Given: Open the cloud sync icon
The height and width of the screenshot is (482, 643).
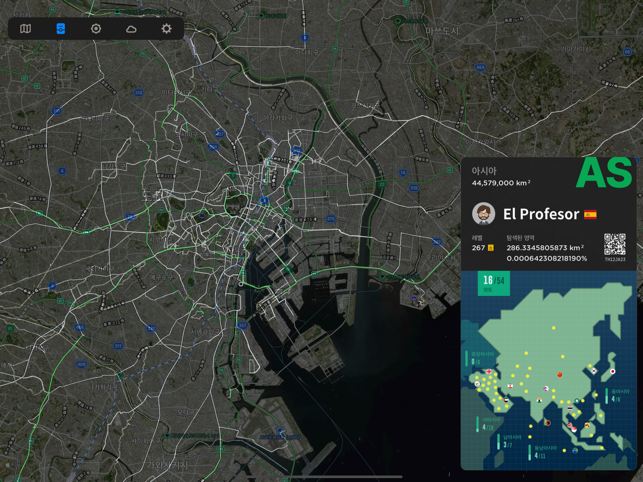Looking at the screenshot, I should [x=131, y=29].
